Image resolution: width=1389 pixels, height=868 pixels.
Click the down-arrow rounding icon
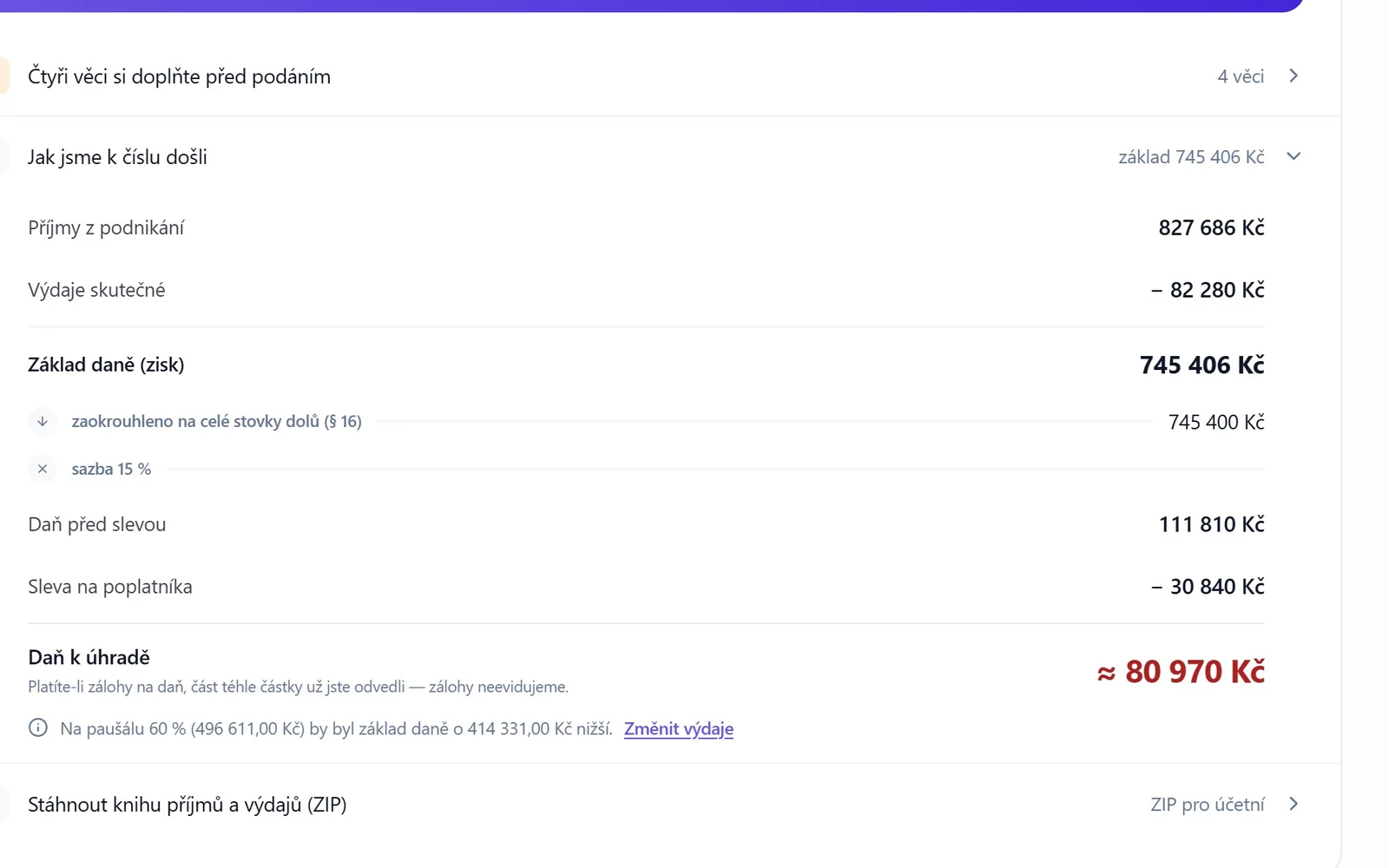point(42,422)
